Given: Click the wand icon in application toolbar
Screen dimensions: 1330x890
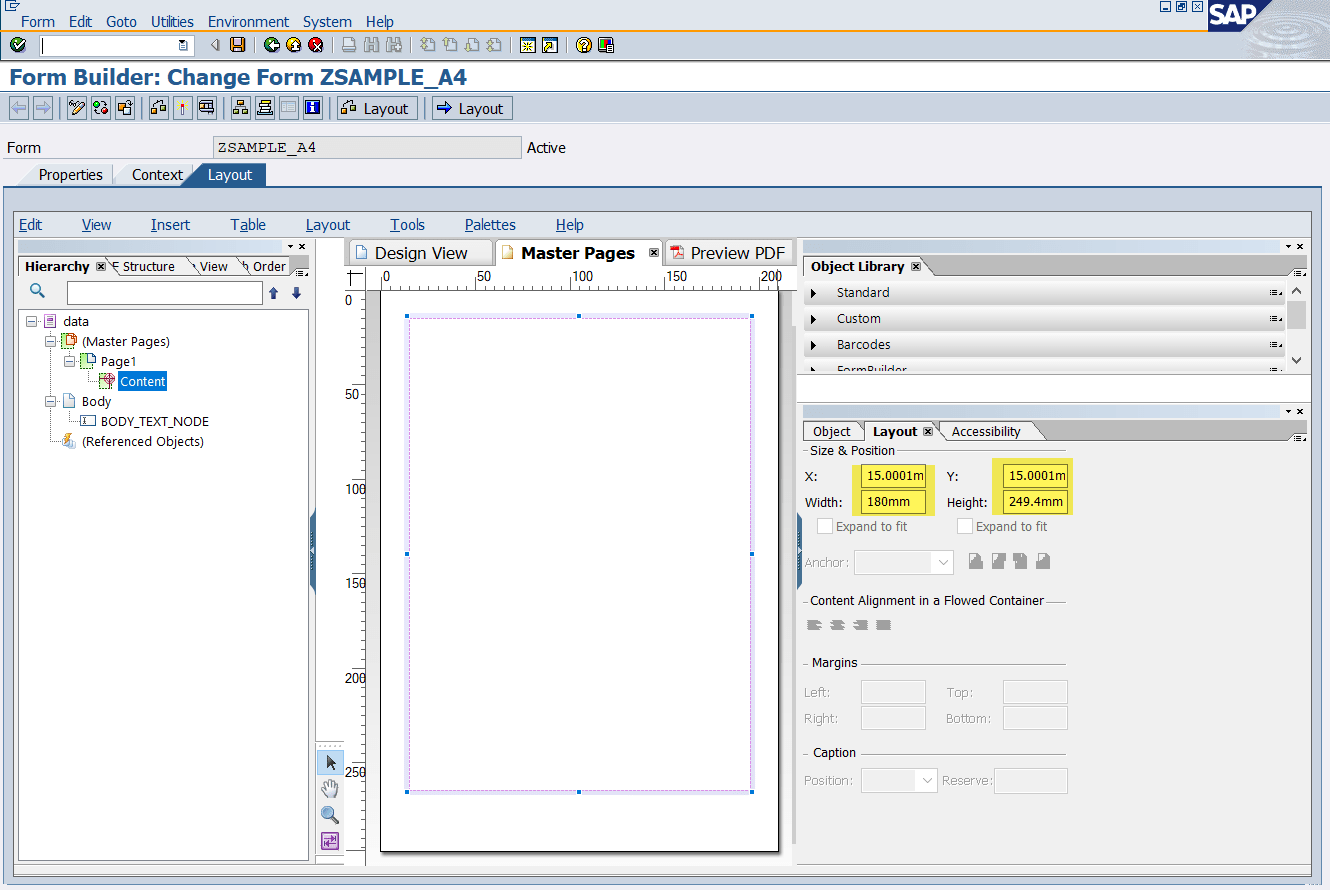Looking at the screenshot, I should pyautogui.click(x=183, y=108).
